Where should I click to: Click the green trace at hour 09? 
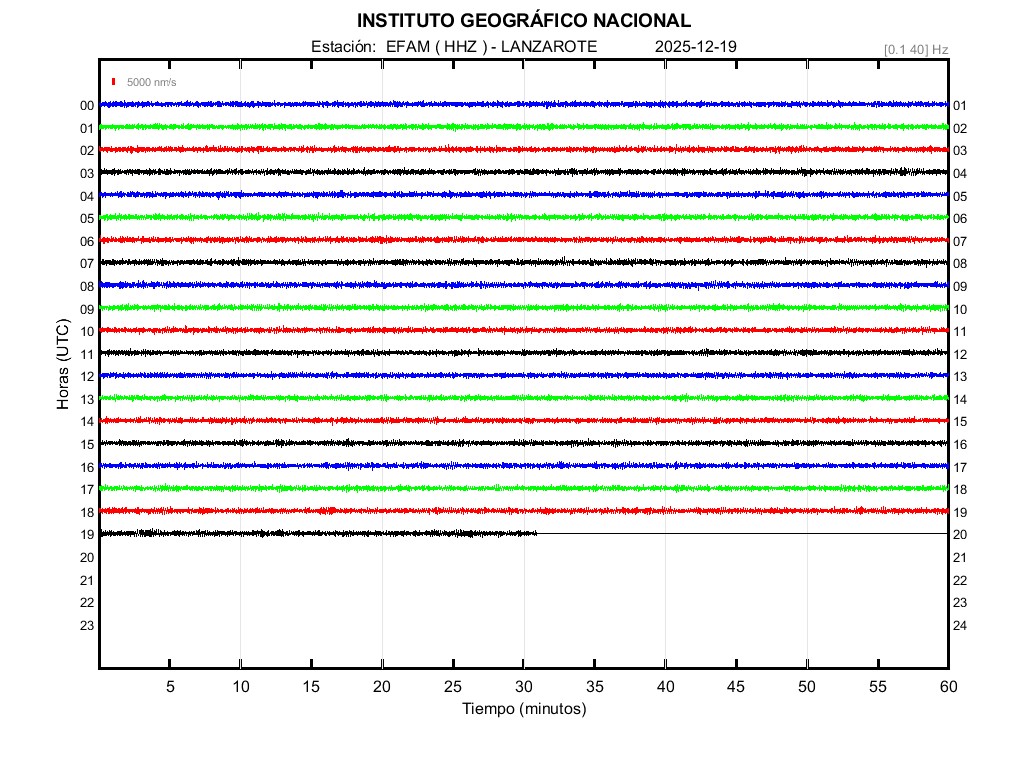click(523, 307)
